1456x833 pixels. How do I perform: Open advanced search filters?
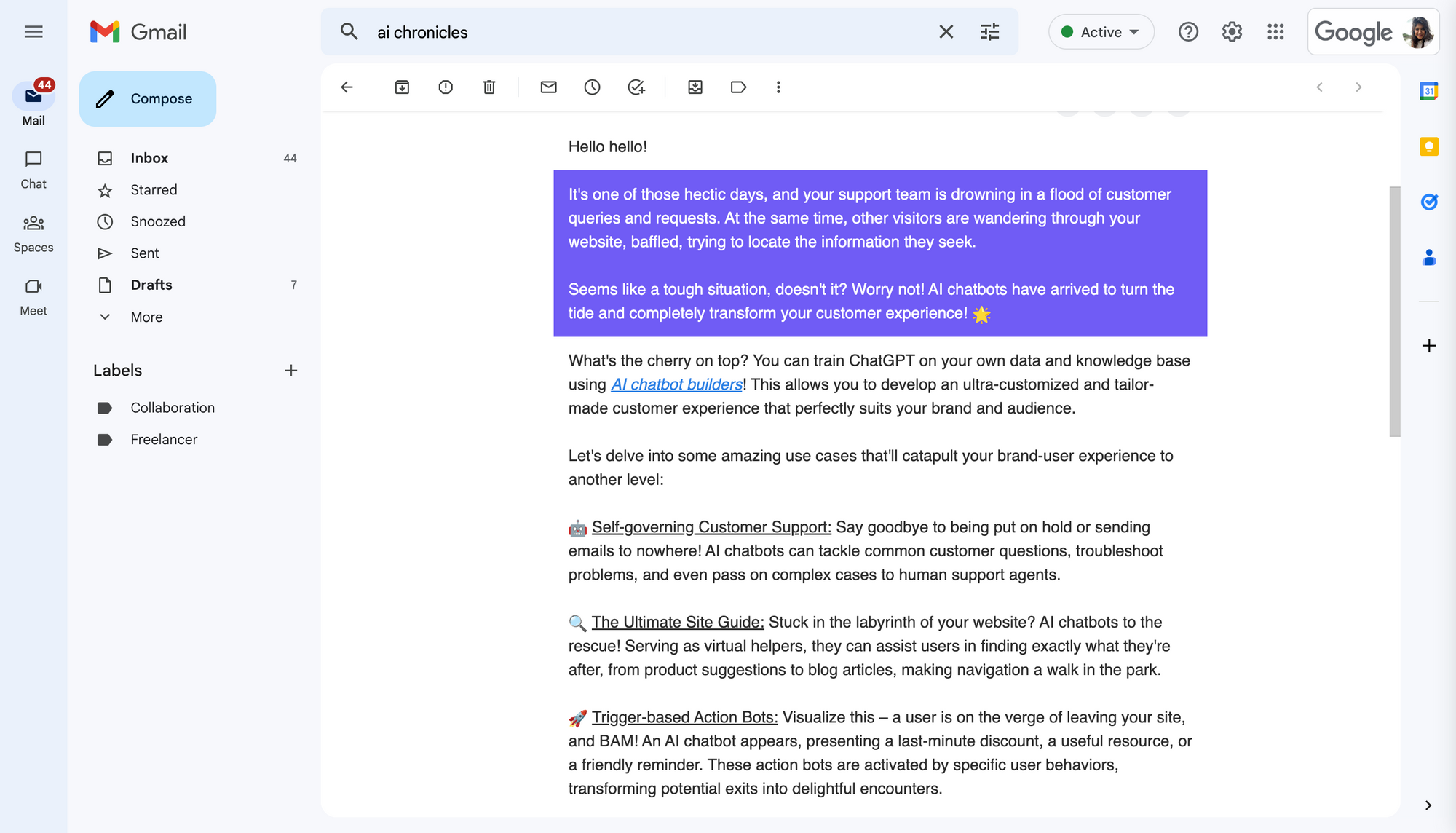click(989, 32)
